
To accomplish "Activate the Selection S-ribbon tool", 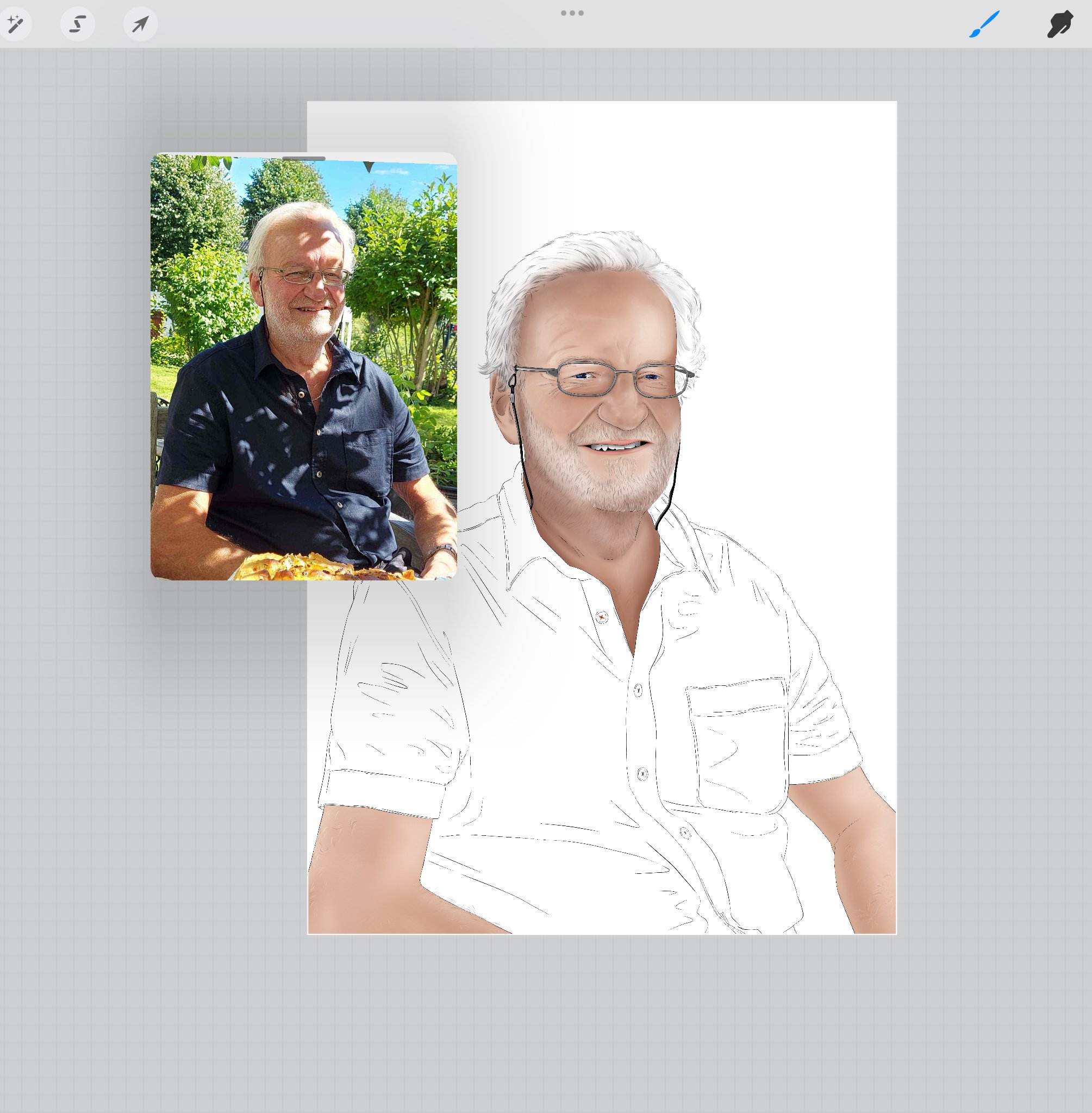I will point(77,24).
